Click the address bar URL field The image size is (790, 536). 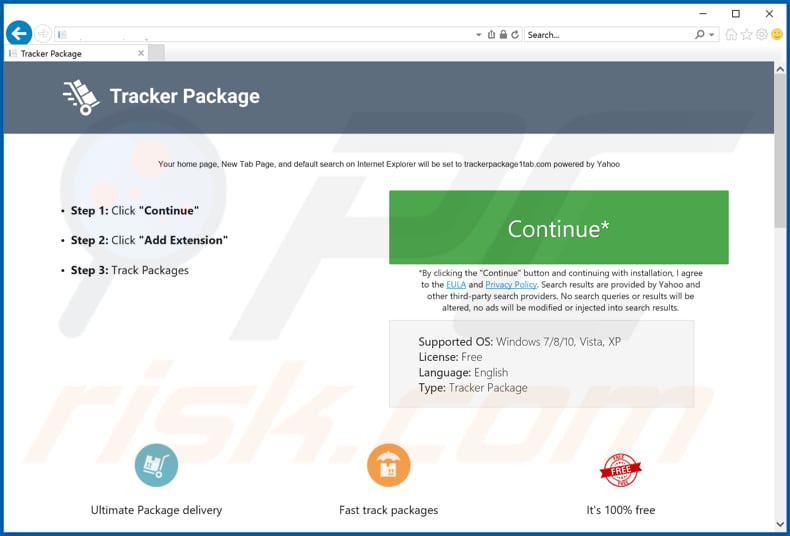click(x=270, y=35)
